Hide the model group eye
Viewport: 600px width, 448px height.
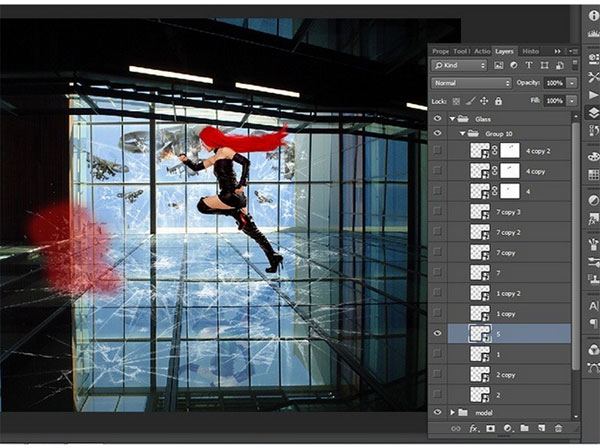tap(437, 412)
